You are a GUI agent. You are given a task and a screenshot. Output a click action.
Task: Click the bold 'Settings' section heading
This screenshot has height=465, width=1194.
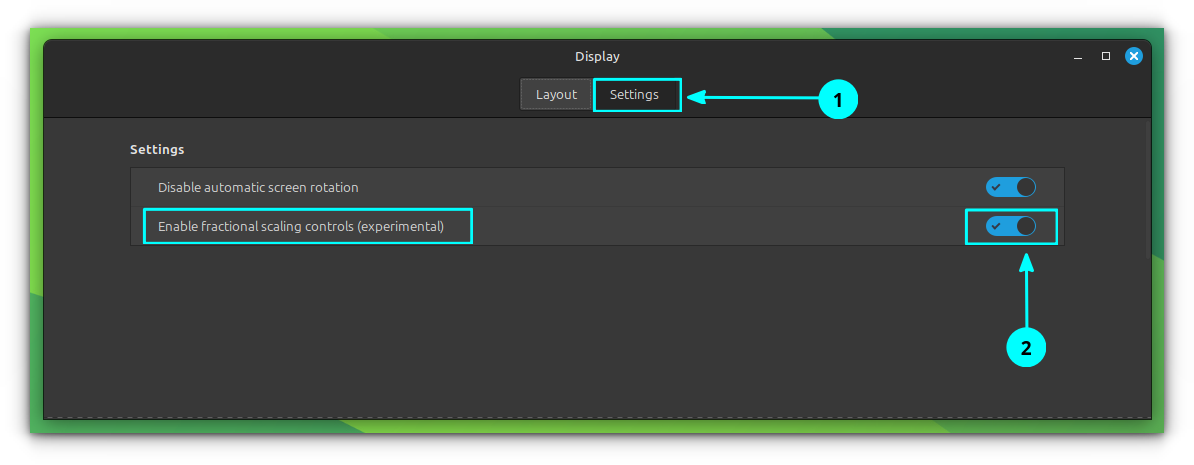click(x=157, y=150)
